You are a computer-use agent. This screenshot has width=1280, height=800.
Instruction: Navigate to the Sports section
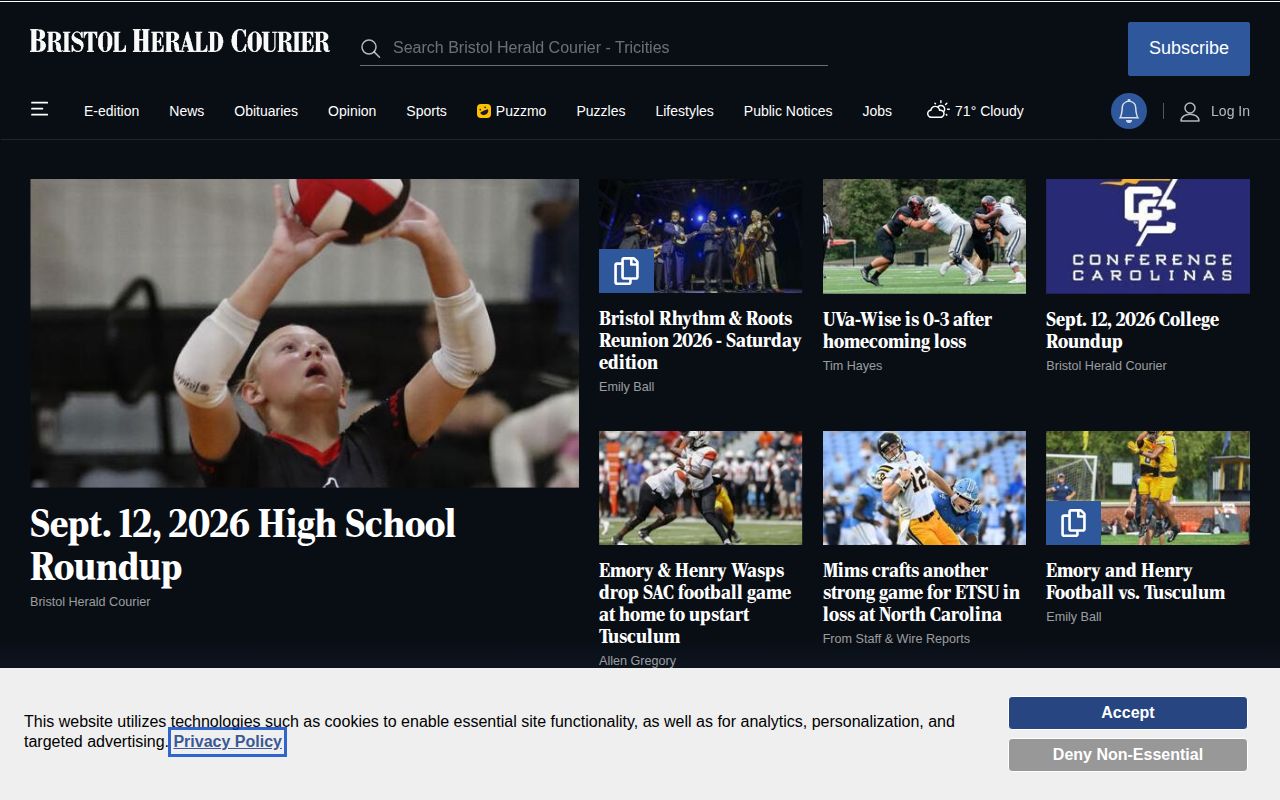(426, 111)
